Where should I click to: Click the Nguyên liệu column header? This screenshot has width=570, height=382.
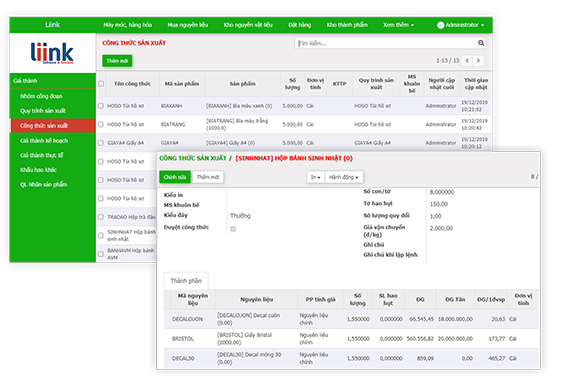pos(256,299)
